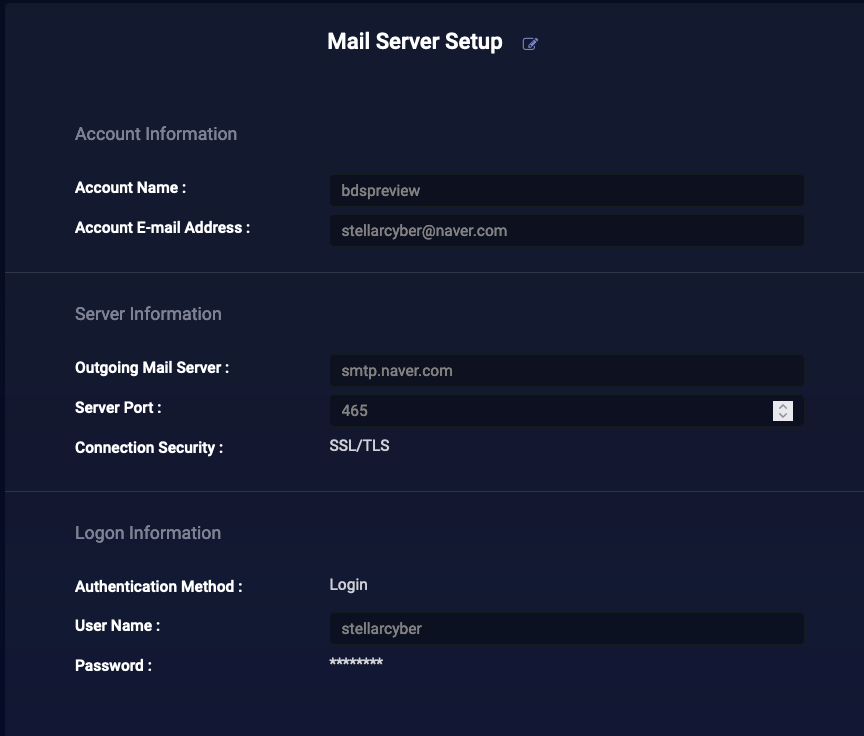Select the Logon Information section heading

(148, 533)
